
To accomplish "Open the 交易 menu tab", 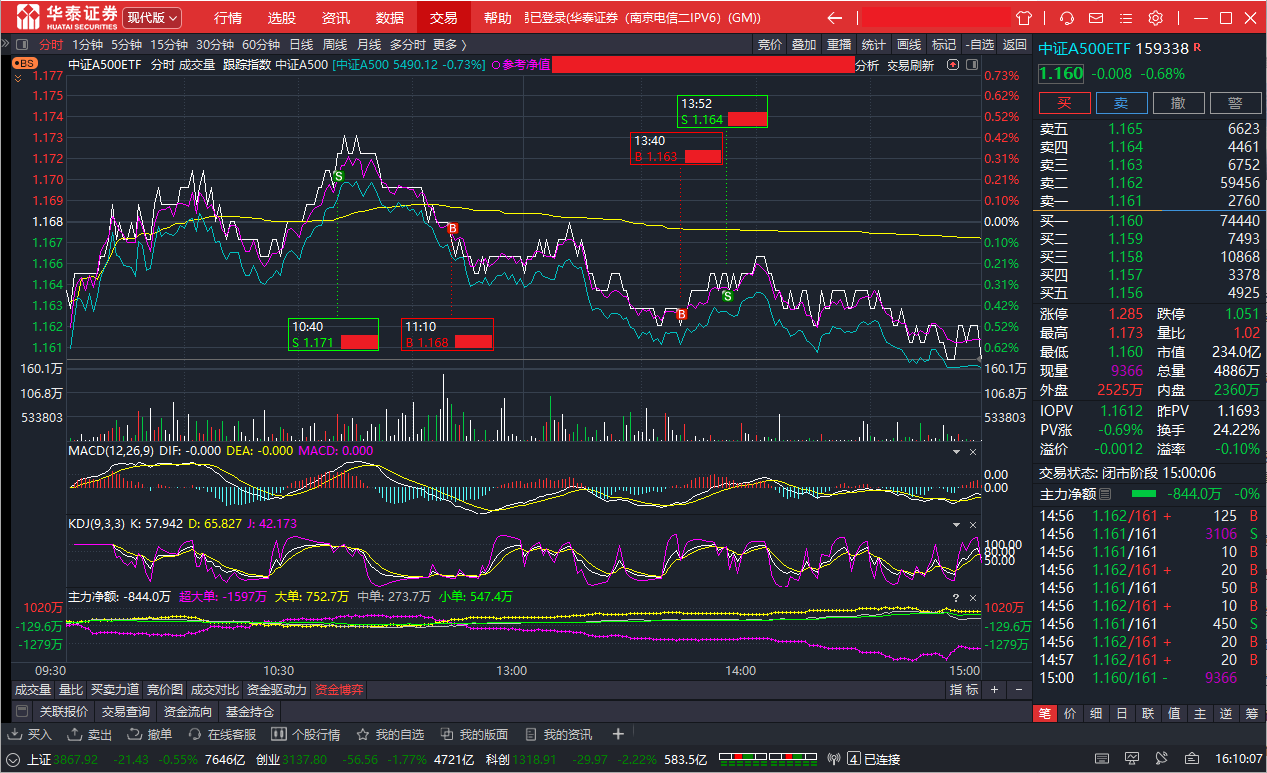I will (x=443, y=18).
